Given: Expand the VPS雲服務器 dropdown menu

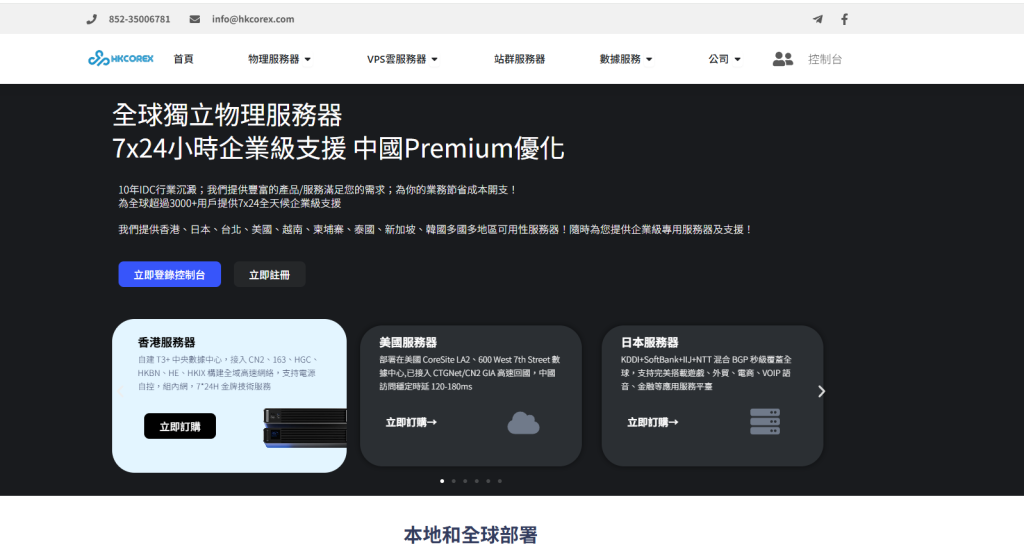Looking at the screenshot, I should pyautogui.click(x=402, y=59).
